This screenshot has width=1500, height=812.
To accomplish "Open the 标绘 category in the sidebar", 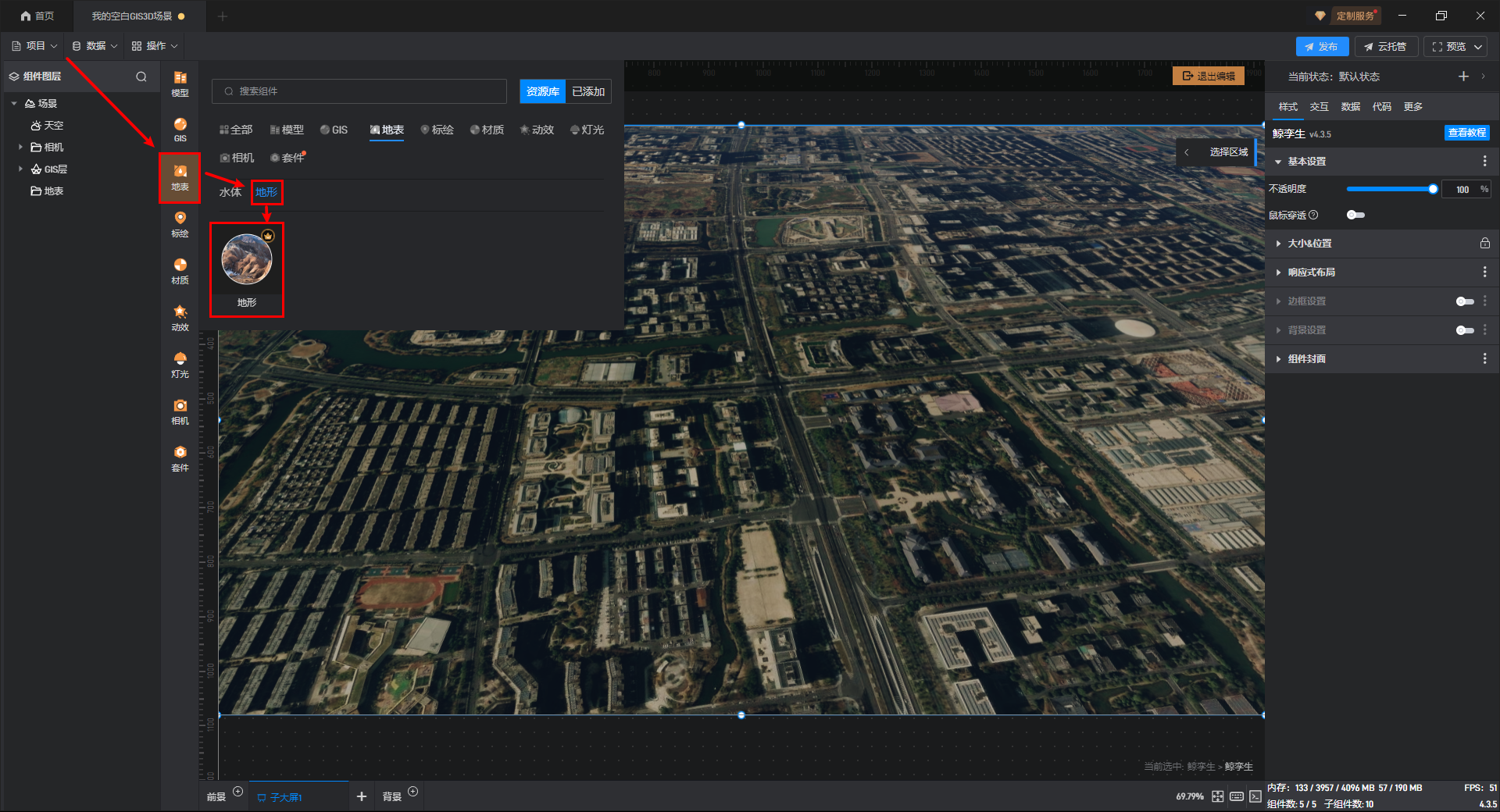I will 180,224.
